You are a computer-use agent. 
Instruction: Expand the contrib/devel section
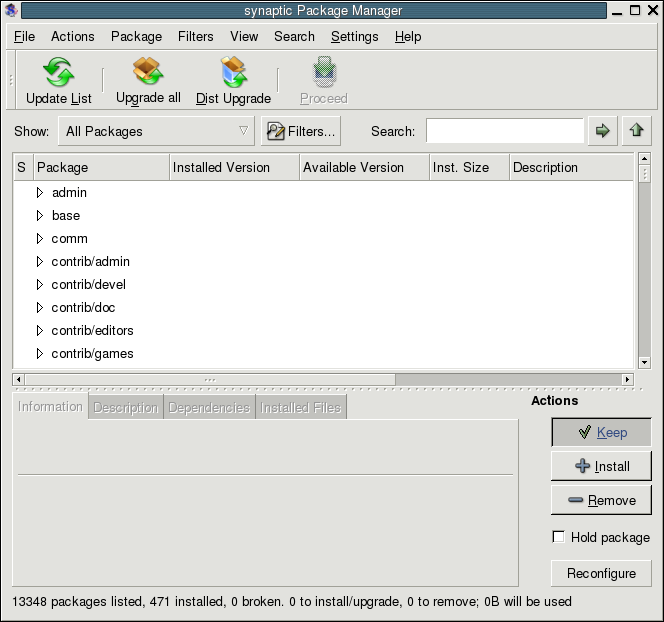coord(40,285)
